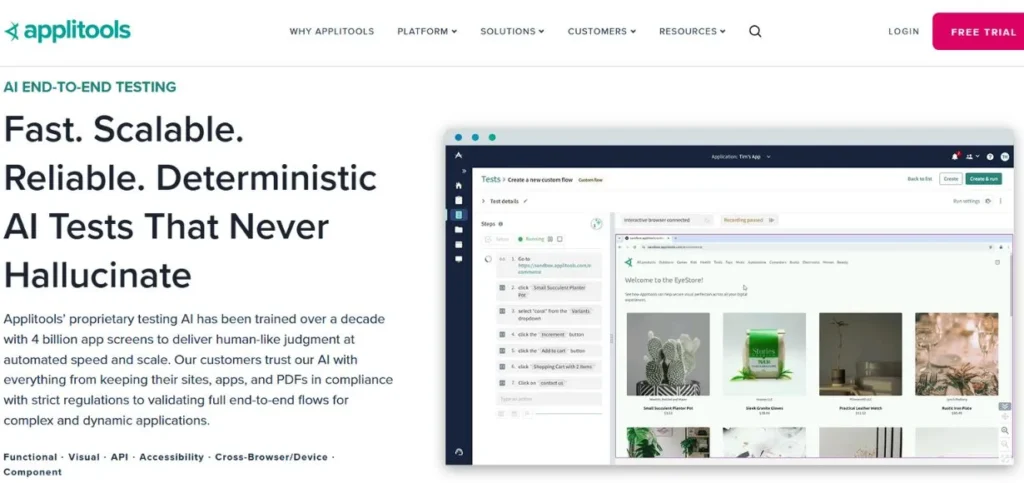The width and height of the screenshot is (1024, 483).
Task: Select step 6 click Shopping Cart with 2 items
Action: pos(549,367)
